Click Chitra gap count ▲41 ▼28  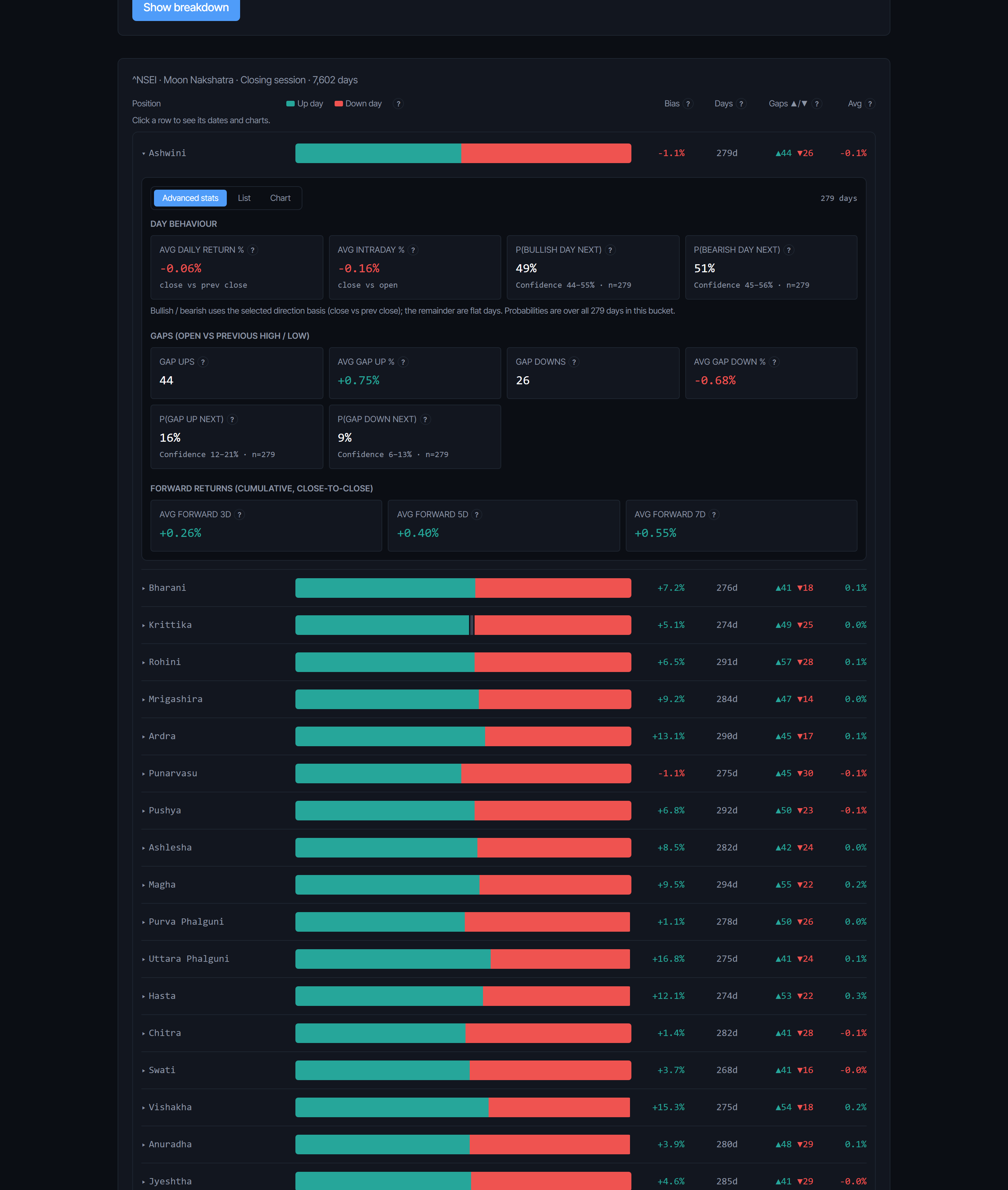(x=794, y=1034)
